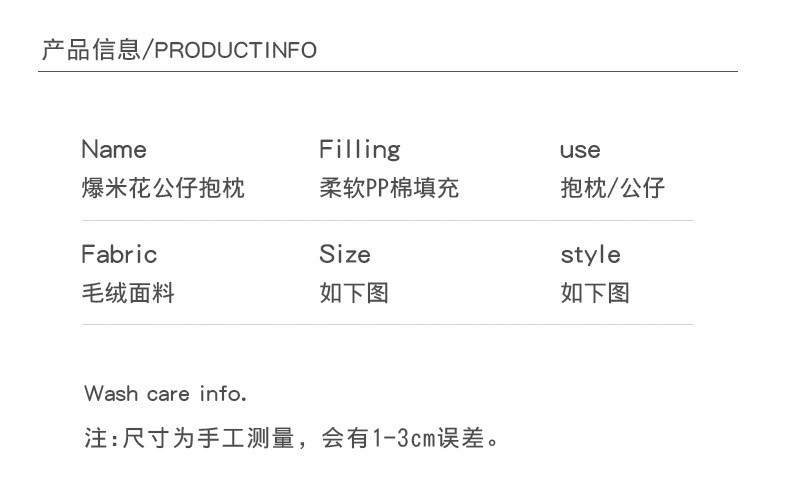Click the Name field label
This screenshot has height=484, width=790.
[x=113, y=150]
